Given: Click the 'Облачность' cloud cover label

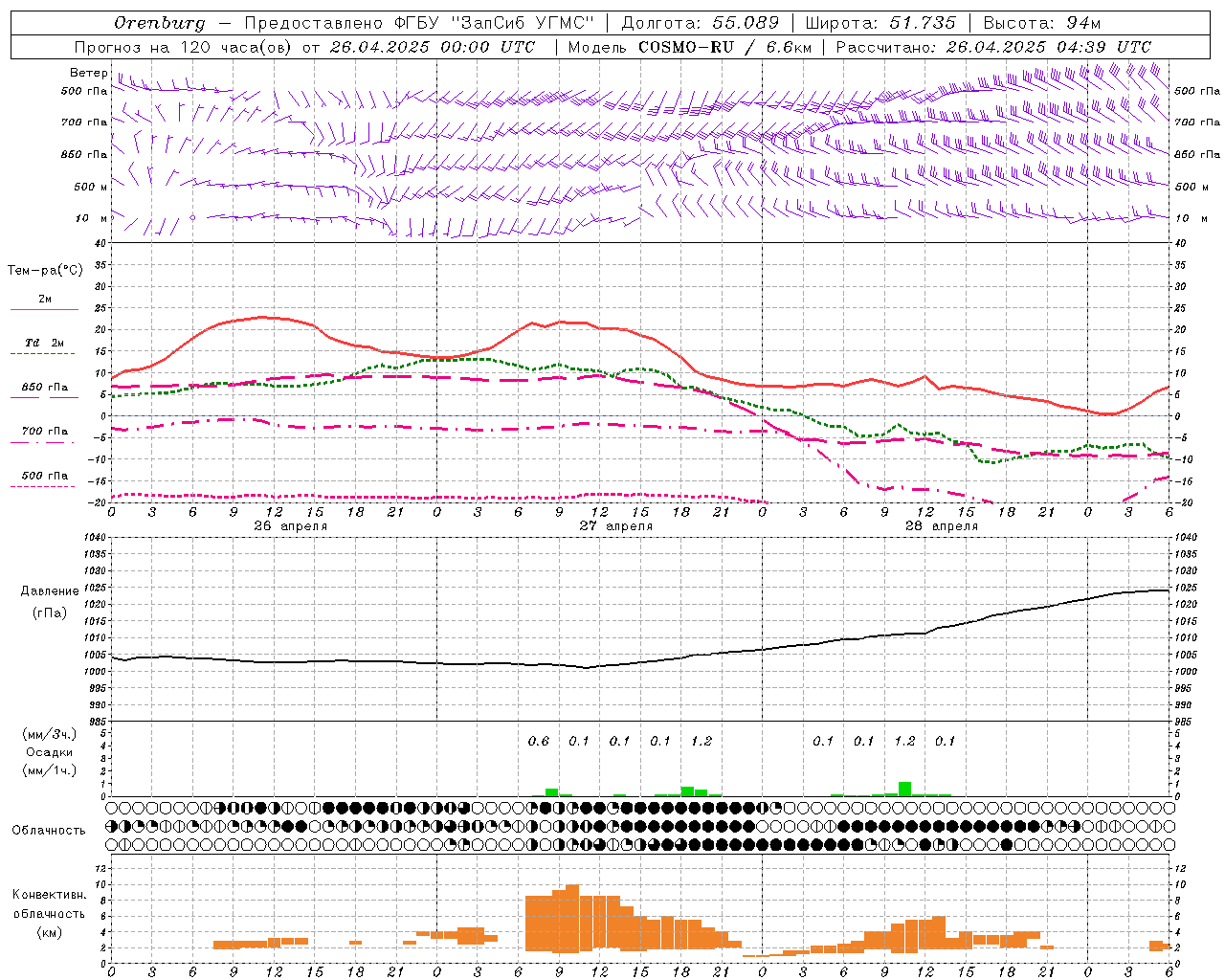Looking at the screenshot, I should point(49,830).
